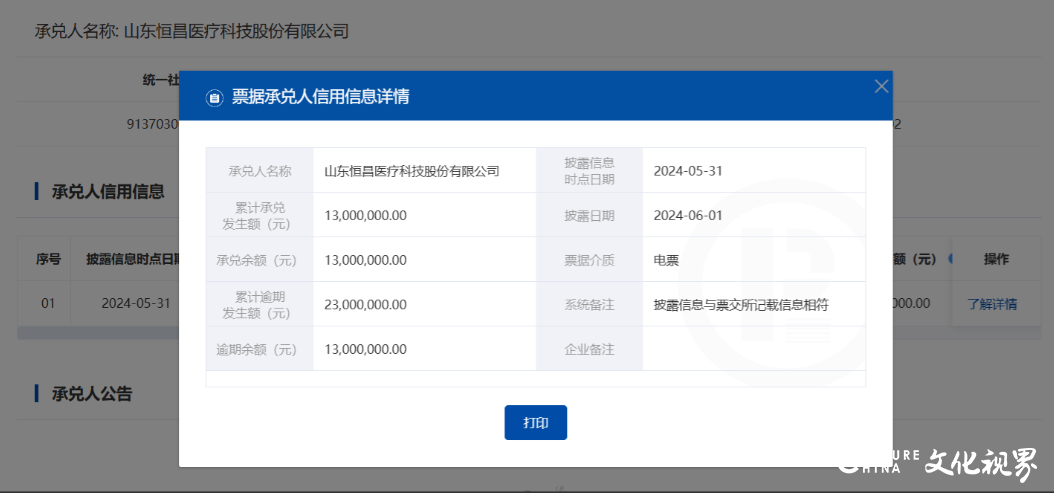
Task: Click the 企业备注 label
Action: click(x=590, y=349)
